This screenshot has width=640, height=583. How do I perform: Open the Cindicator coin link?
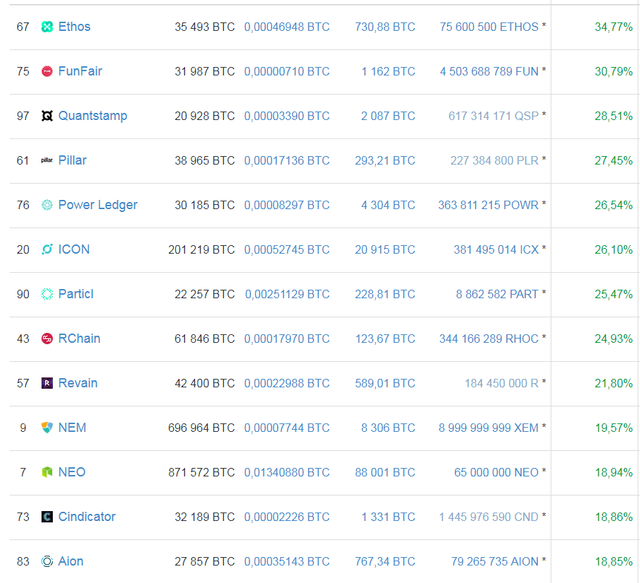87,517
